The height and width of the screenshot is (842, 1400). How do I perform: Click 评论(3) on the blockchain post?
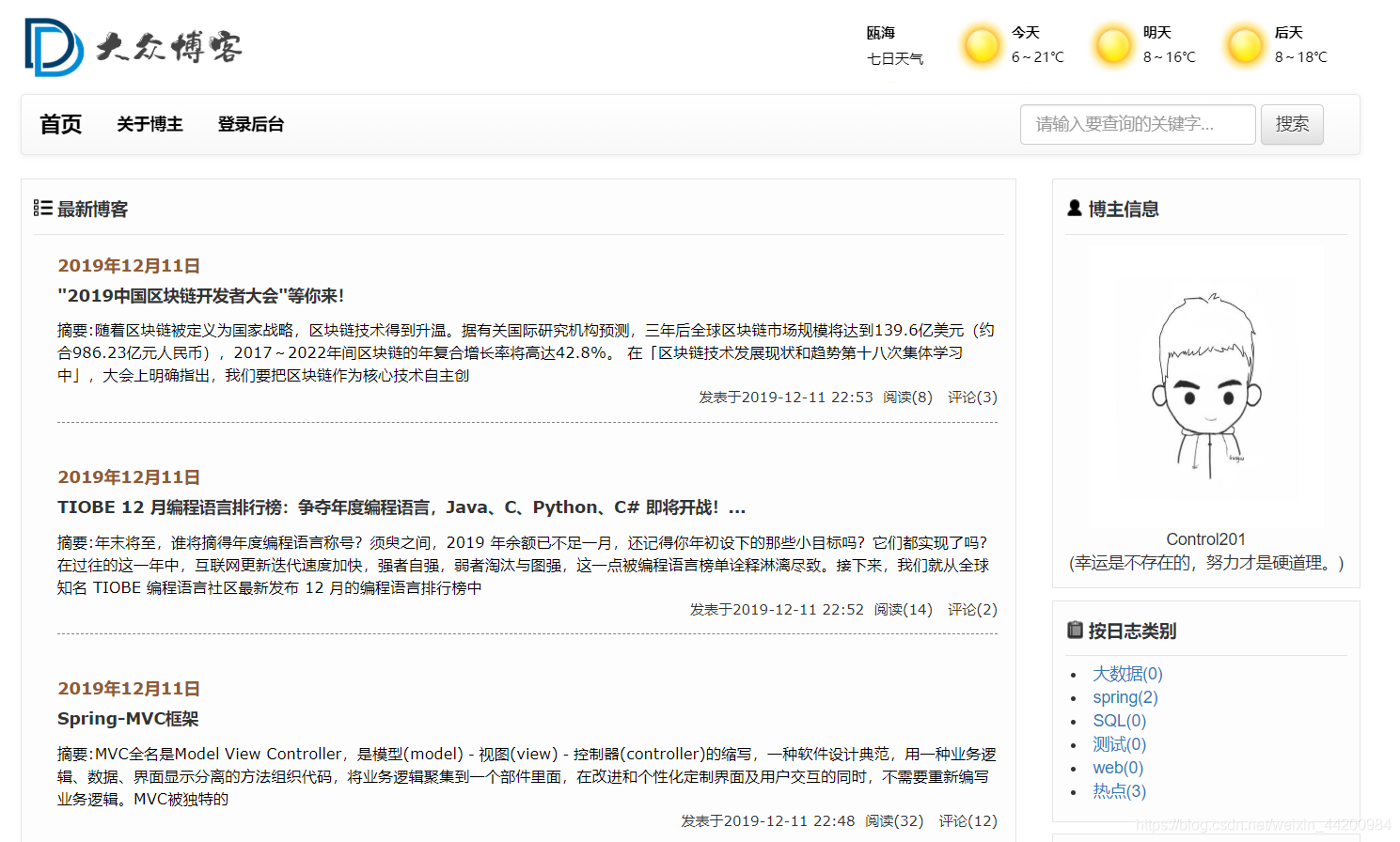973,398
